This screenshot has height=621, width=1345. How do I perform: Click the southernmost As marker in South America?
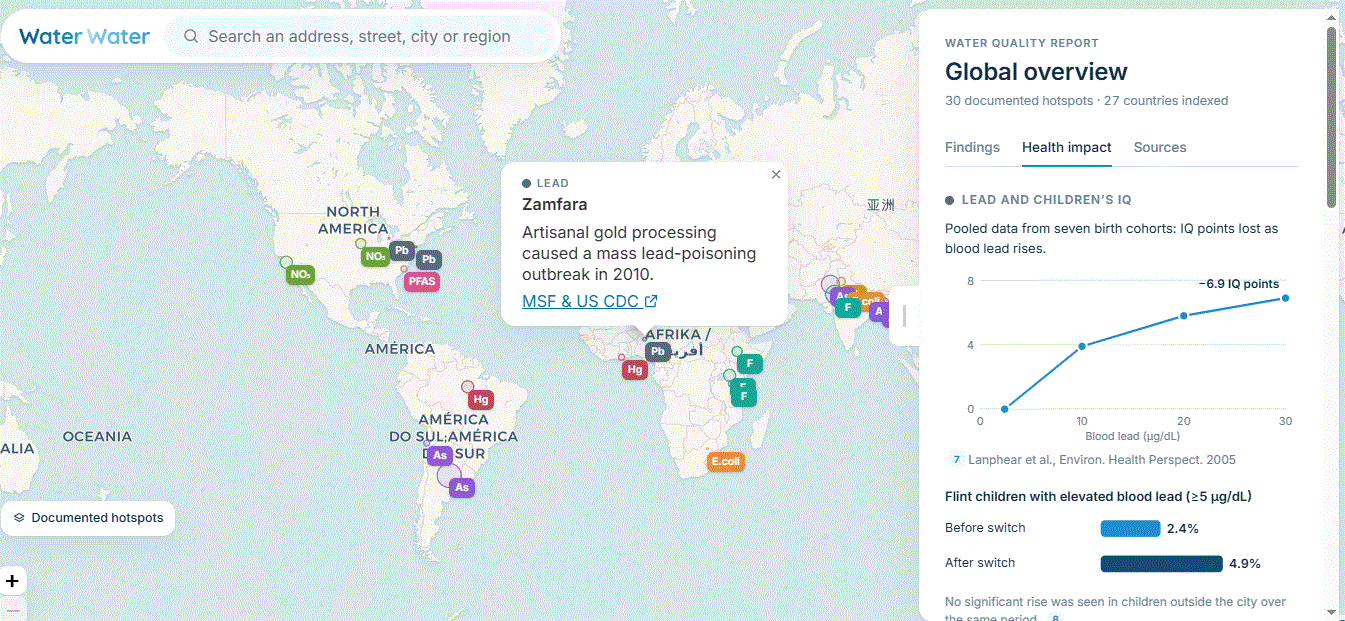point(461,488)
